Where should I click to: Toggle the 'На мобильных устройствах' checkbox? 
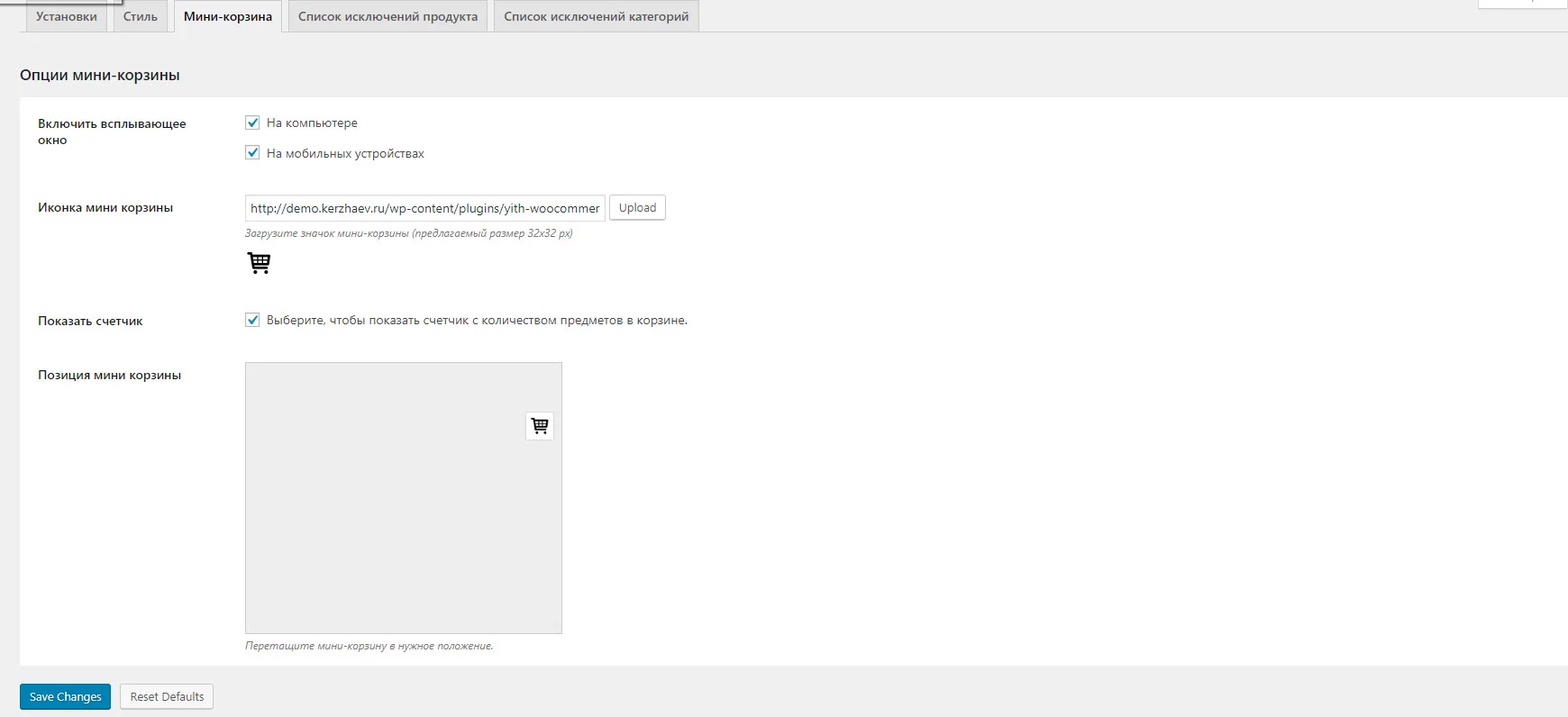point(252,153)
